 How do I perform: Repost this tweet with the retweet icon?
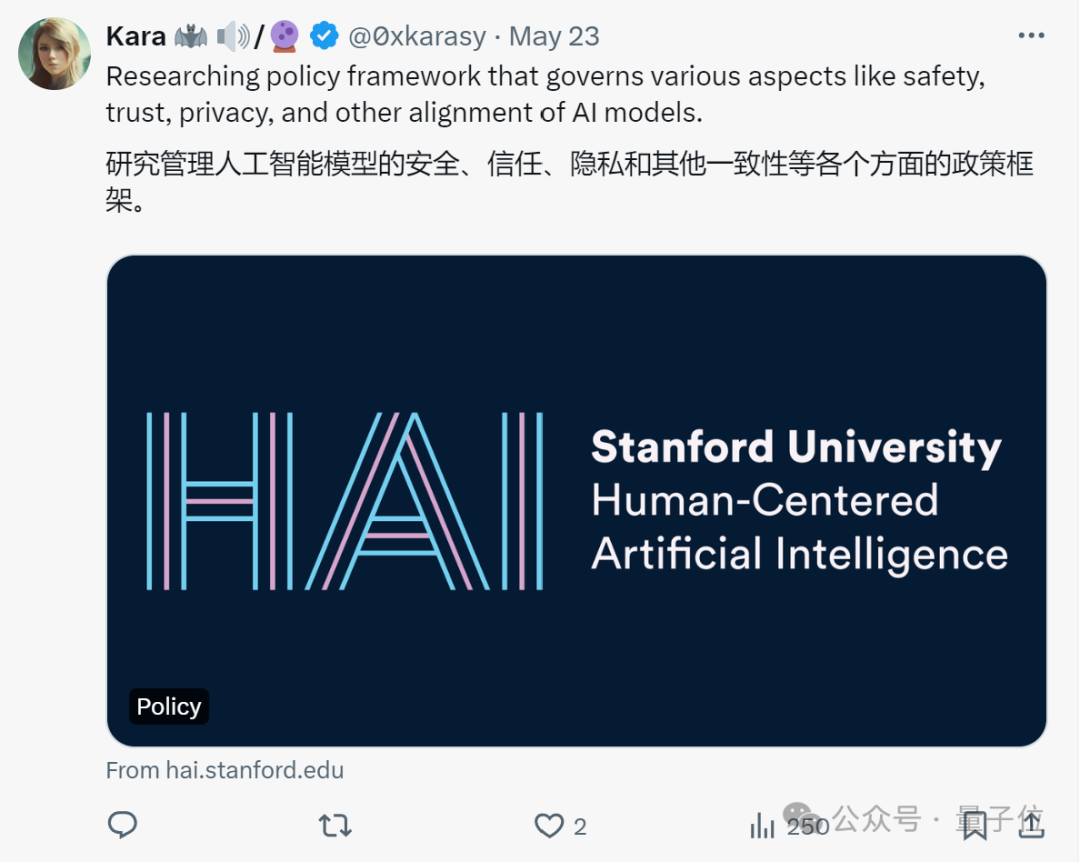tap(334, 825)
